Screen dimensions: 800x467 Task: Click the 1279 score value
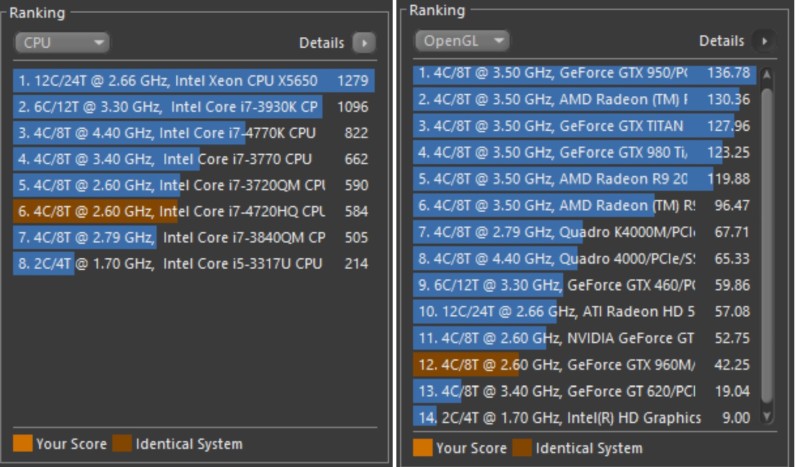pos(353,81)
